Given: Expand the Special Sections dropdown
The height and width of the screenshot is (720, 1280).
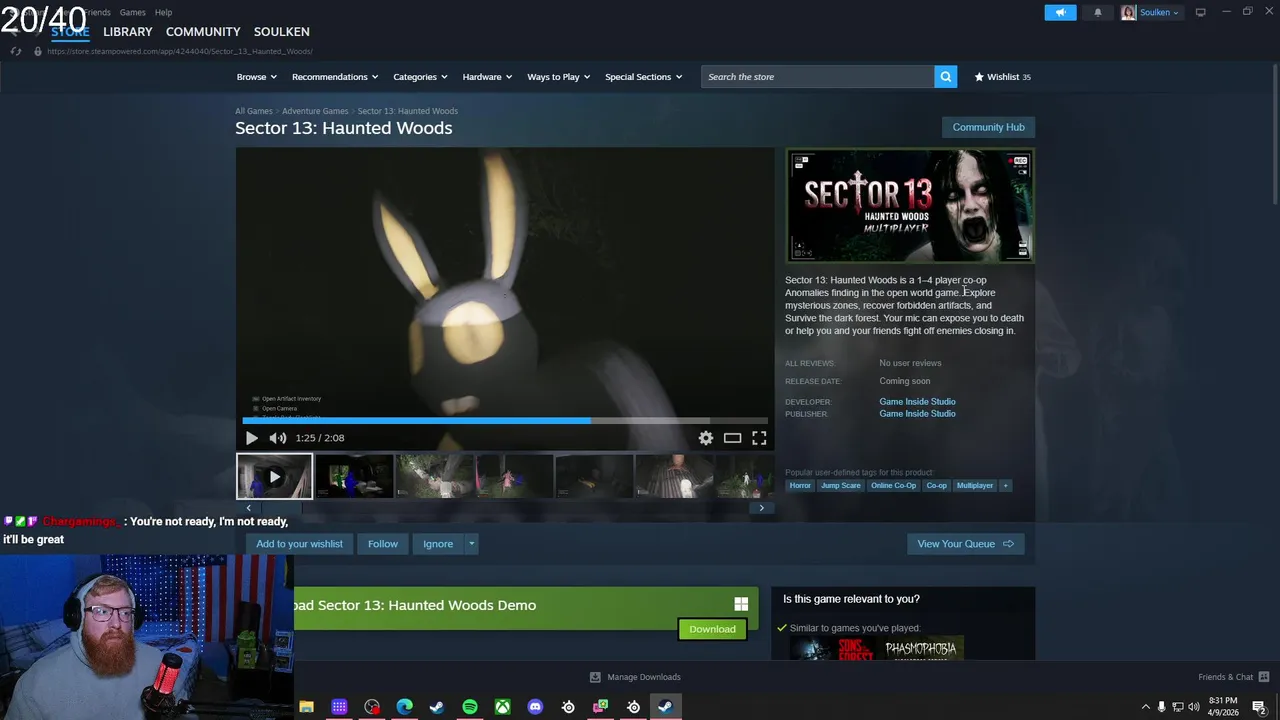Looking at the screenshot, I should [644, 77].
